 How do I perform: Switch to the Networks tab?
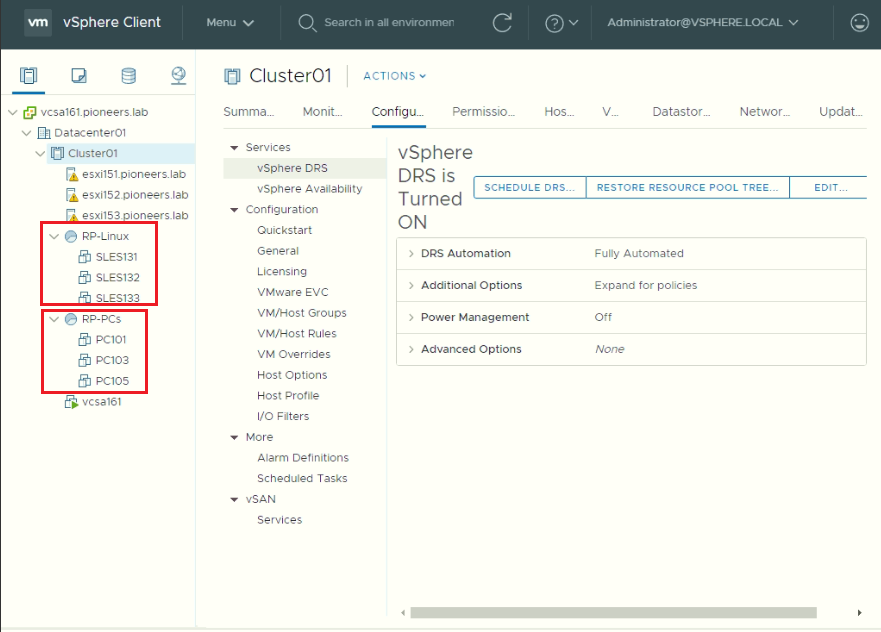765,112
